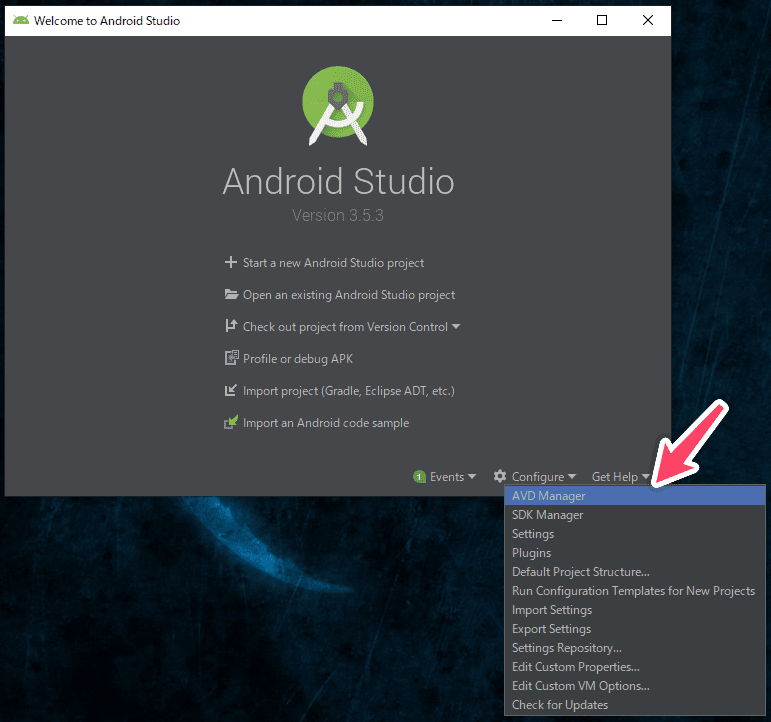Click the Profile or debug APK icon
Screen dimensions: 771x722
coord(231,358)
